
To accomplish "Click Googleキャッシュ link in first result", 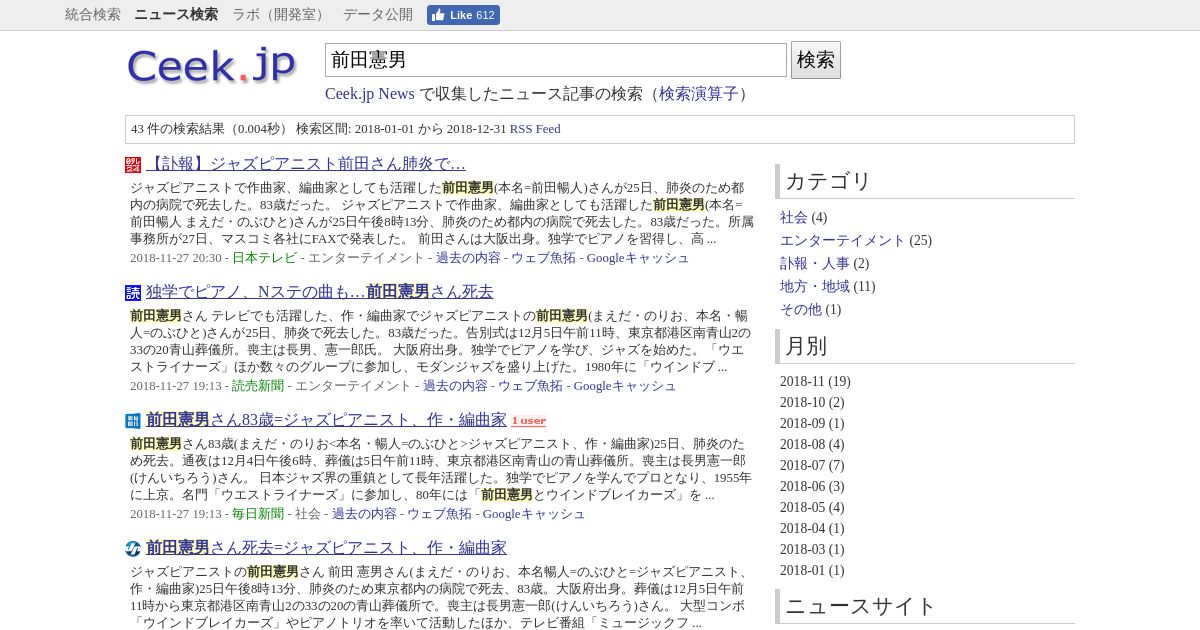I will pos(638,258).
